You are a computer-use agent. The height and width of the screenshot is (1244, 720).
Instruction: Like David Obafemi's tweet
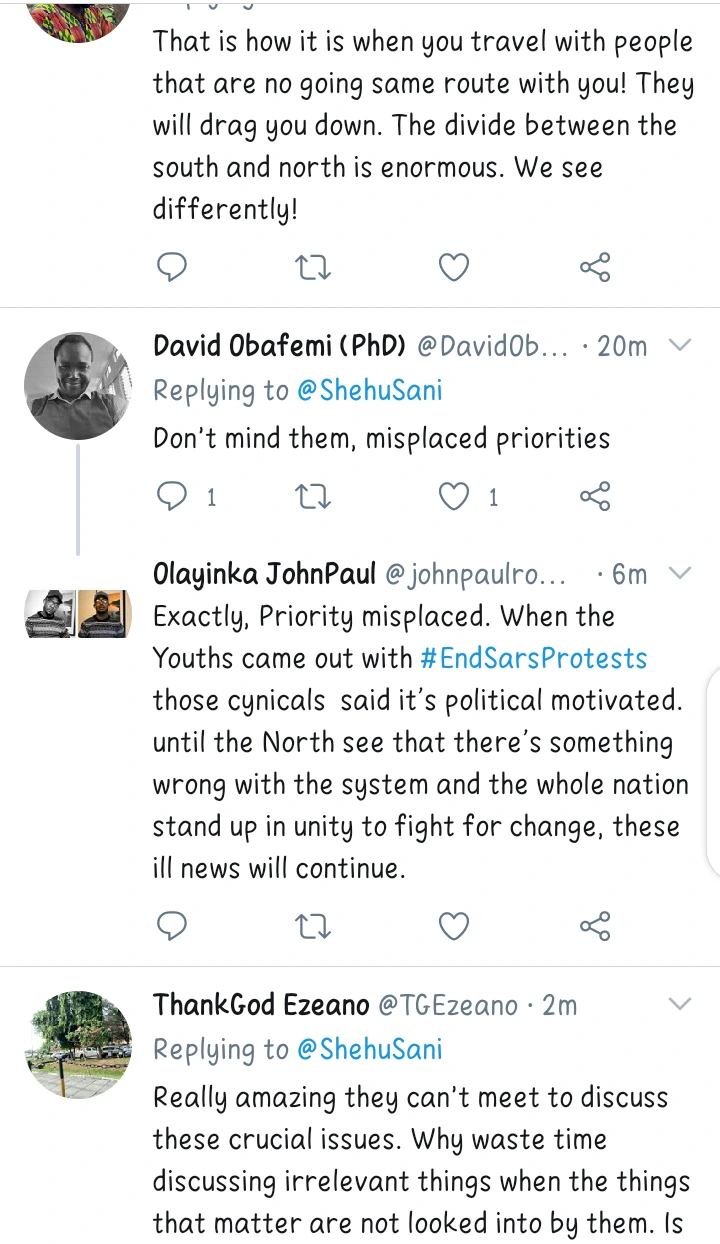click(x=455, y=496)
